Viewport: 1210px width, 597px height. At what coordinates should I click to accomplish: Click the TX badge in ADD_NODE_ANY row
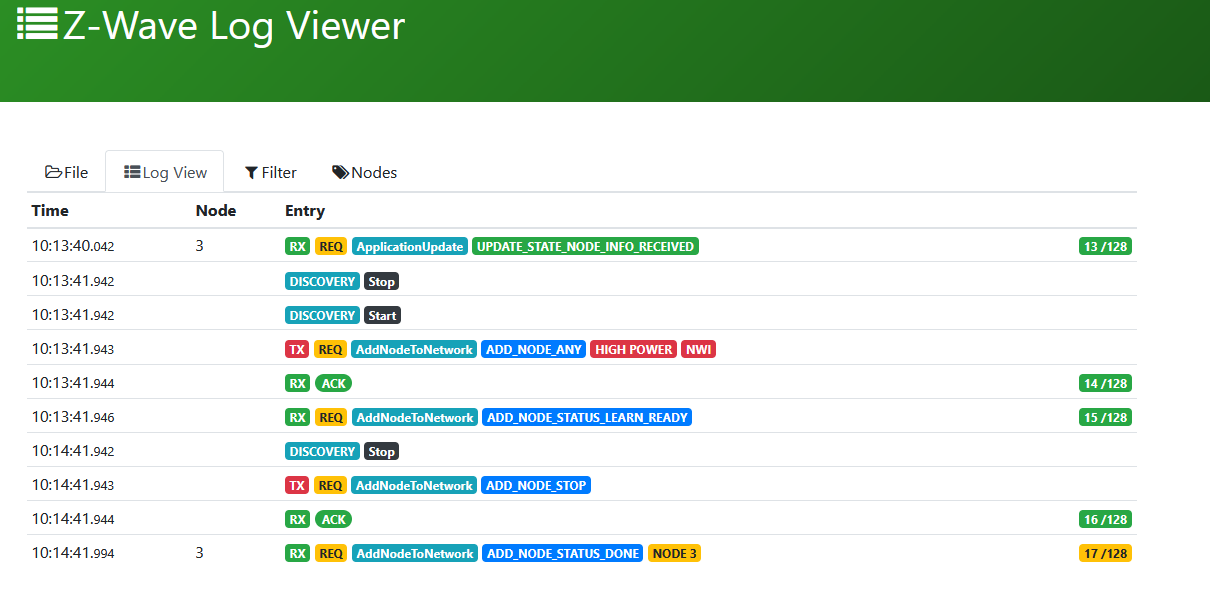pos(297,350)
